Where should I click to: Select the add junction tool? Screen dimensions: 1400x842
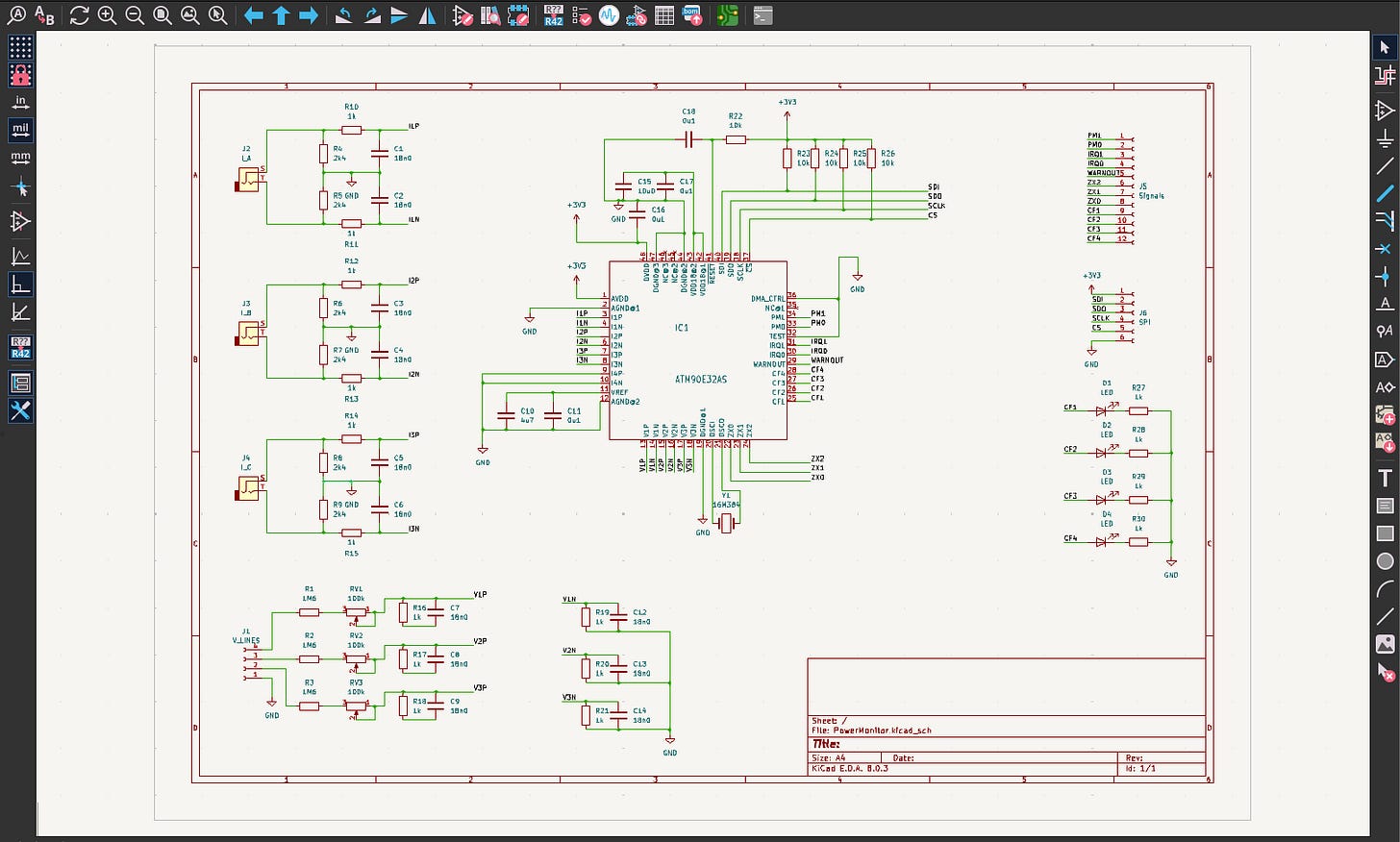click(1385, 277)
